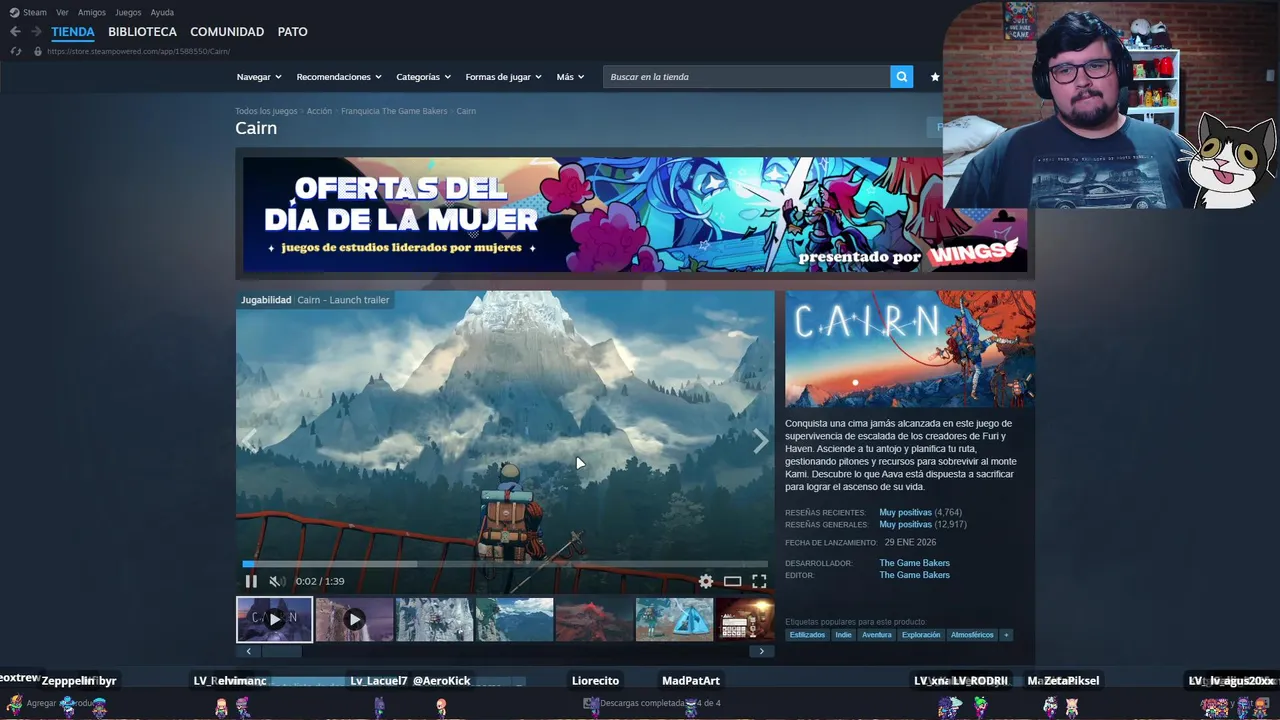Screen dimensions: 1280x720
Task: Enter fullscreen on the trailer
Action: (x=759, y=581)
